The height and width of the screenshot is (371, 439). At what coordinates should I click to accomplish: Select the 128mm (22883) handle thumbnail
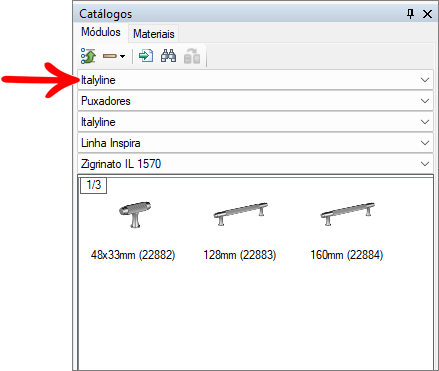(240, 214)
